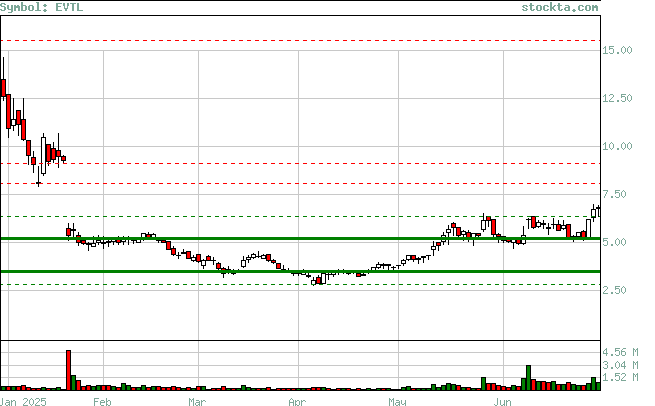Viewport: 655px width, 406px height.
Task: Click the Mar month label
Action: click(197, 402)
